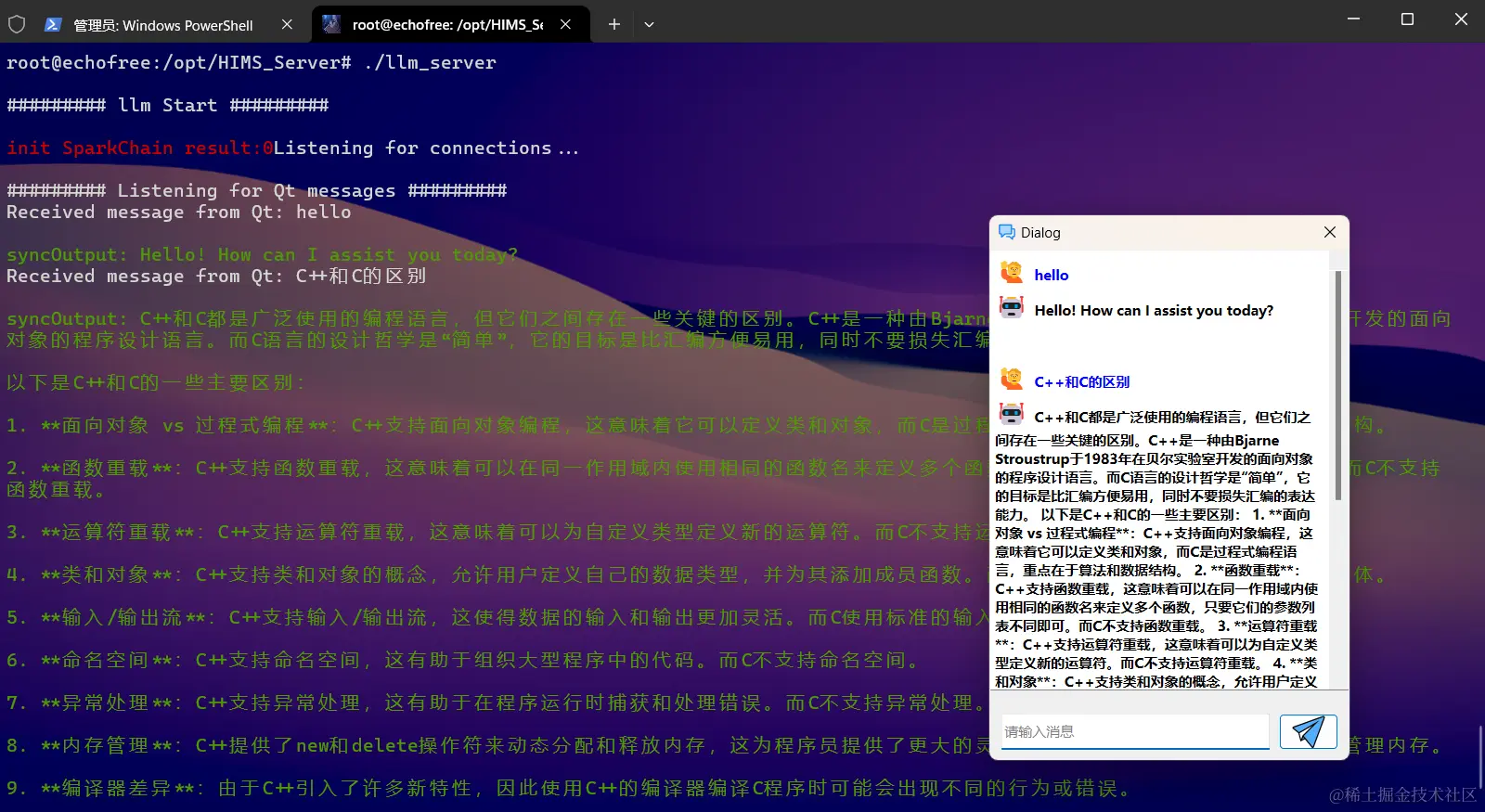The width and height of the screenshot is (1485, 812).
Task: Click the "llm Start" banner line
Action: click(167, 105)
